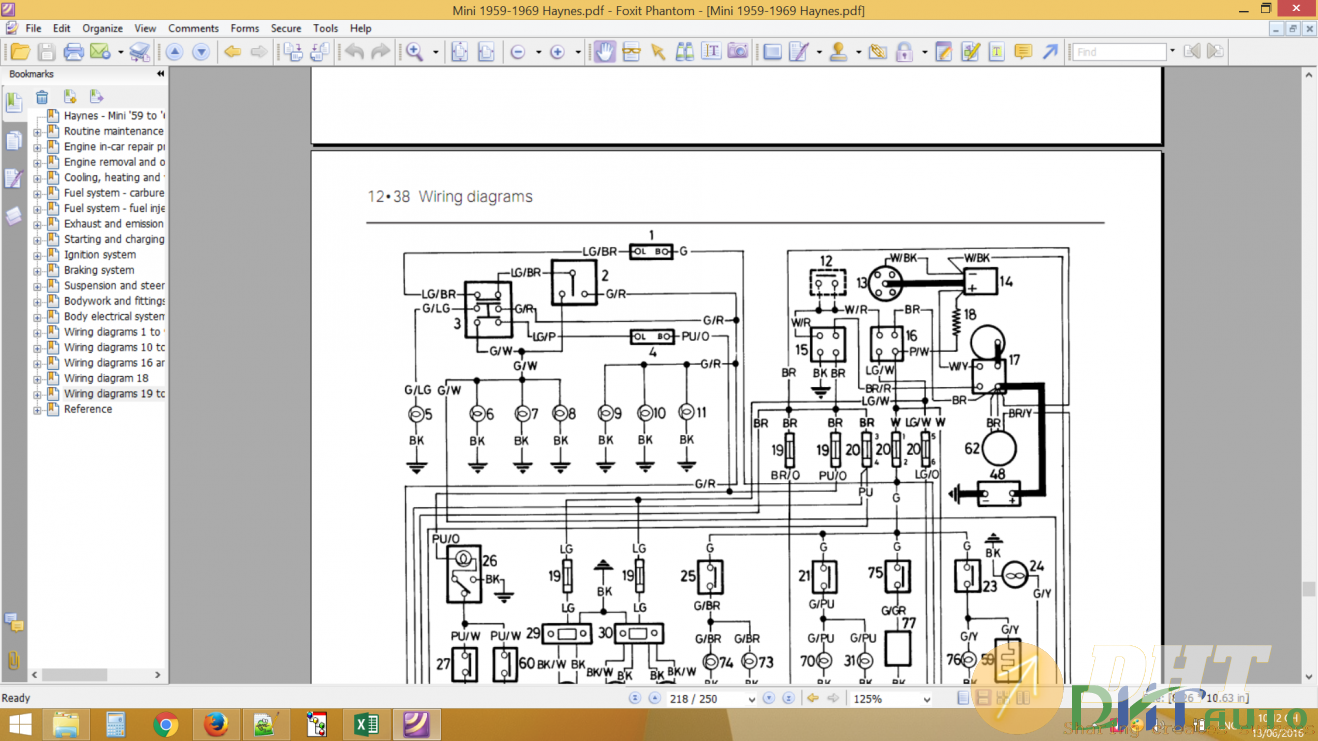Click the Zoom In plus icon

[x=557, y=52]
